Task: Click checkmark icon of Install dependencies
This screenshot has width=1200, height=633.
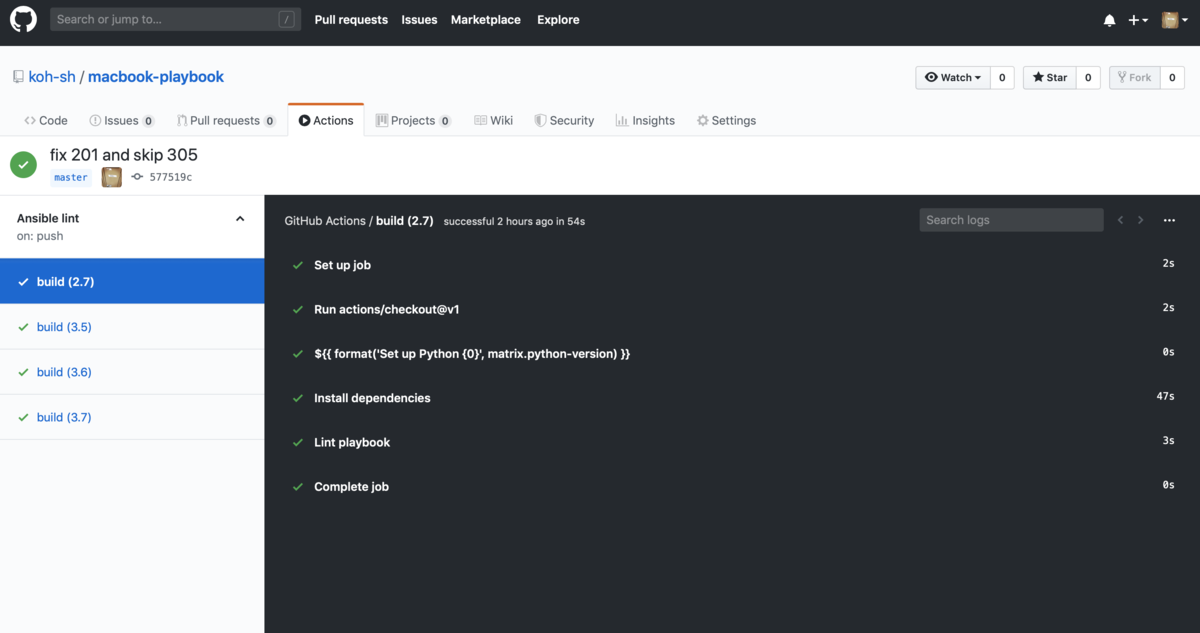Action: [298, 398]
